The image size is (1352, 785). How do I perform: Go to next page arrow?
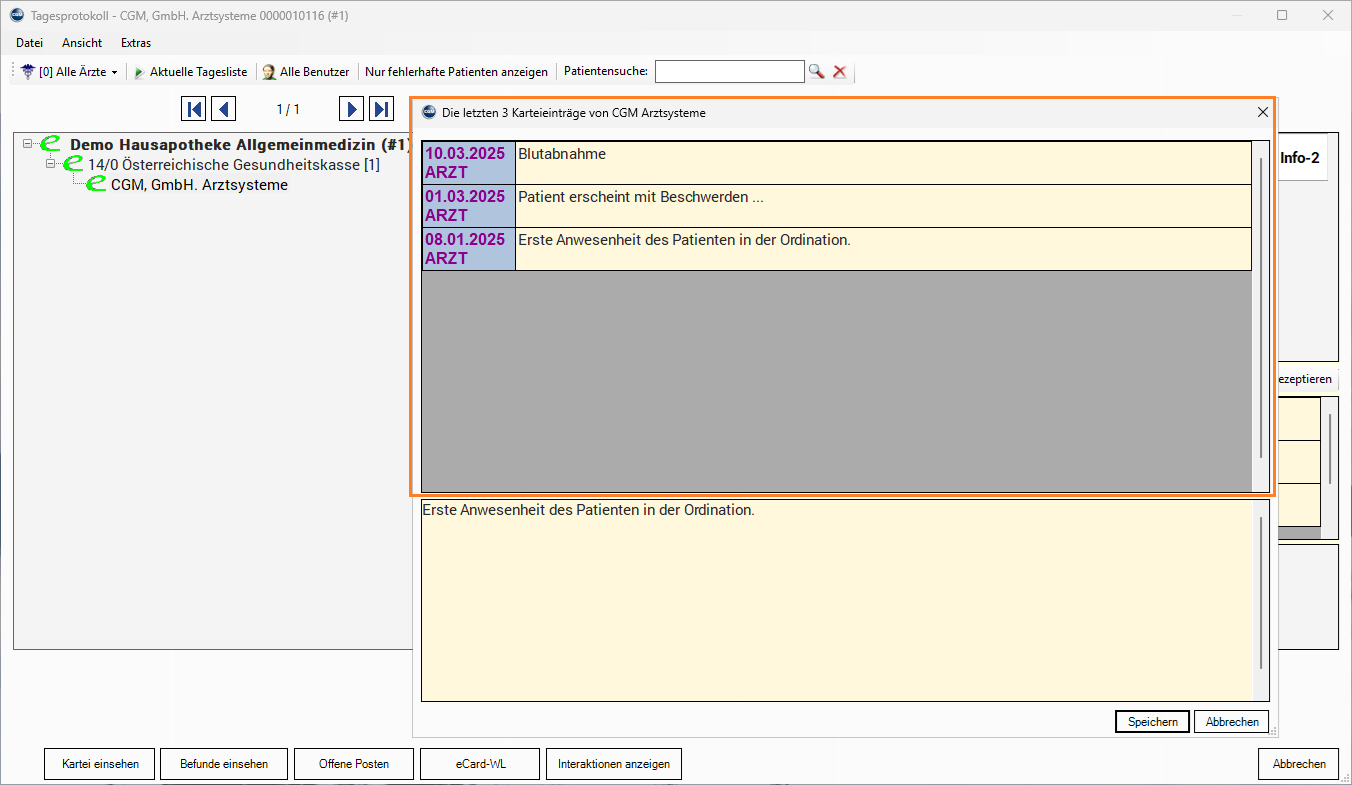pyautogui.click(x=351, y=109)
